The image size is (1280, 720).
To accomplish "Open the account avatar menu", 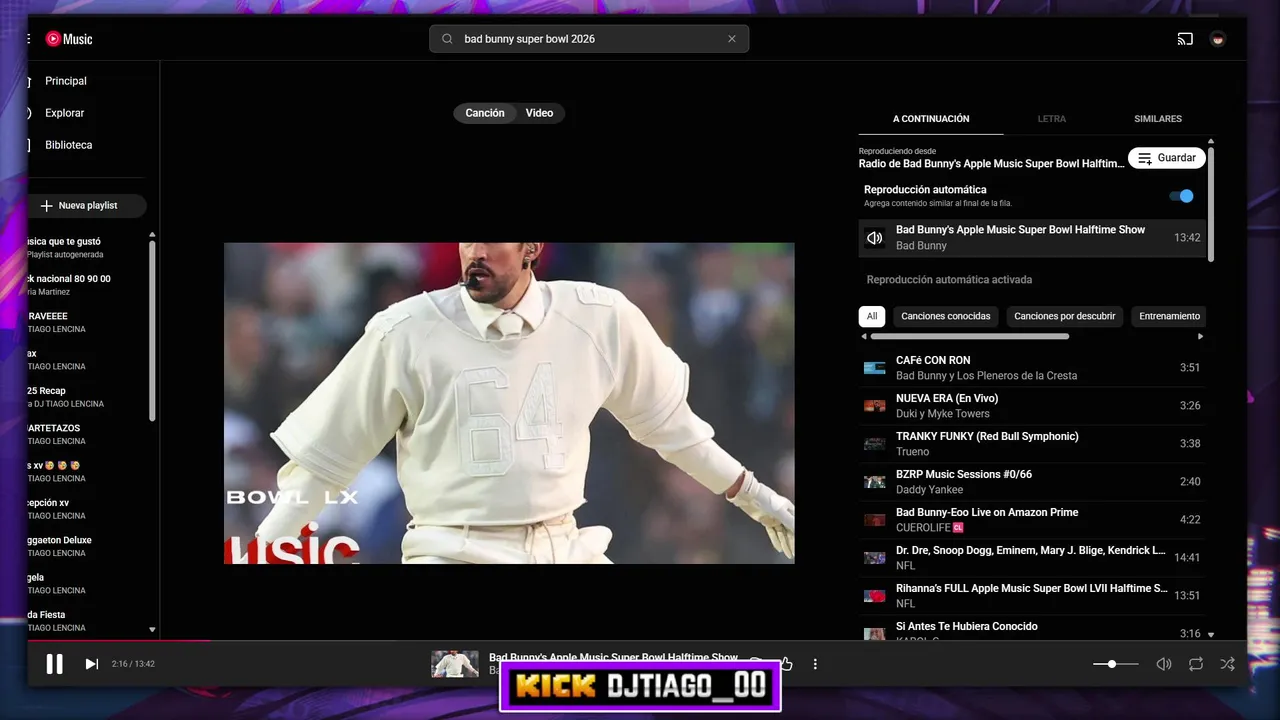I will tap(1218, 39).
